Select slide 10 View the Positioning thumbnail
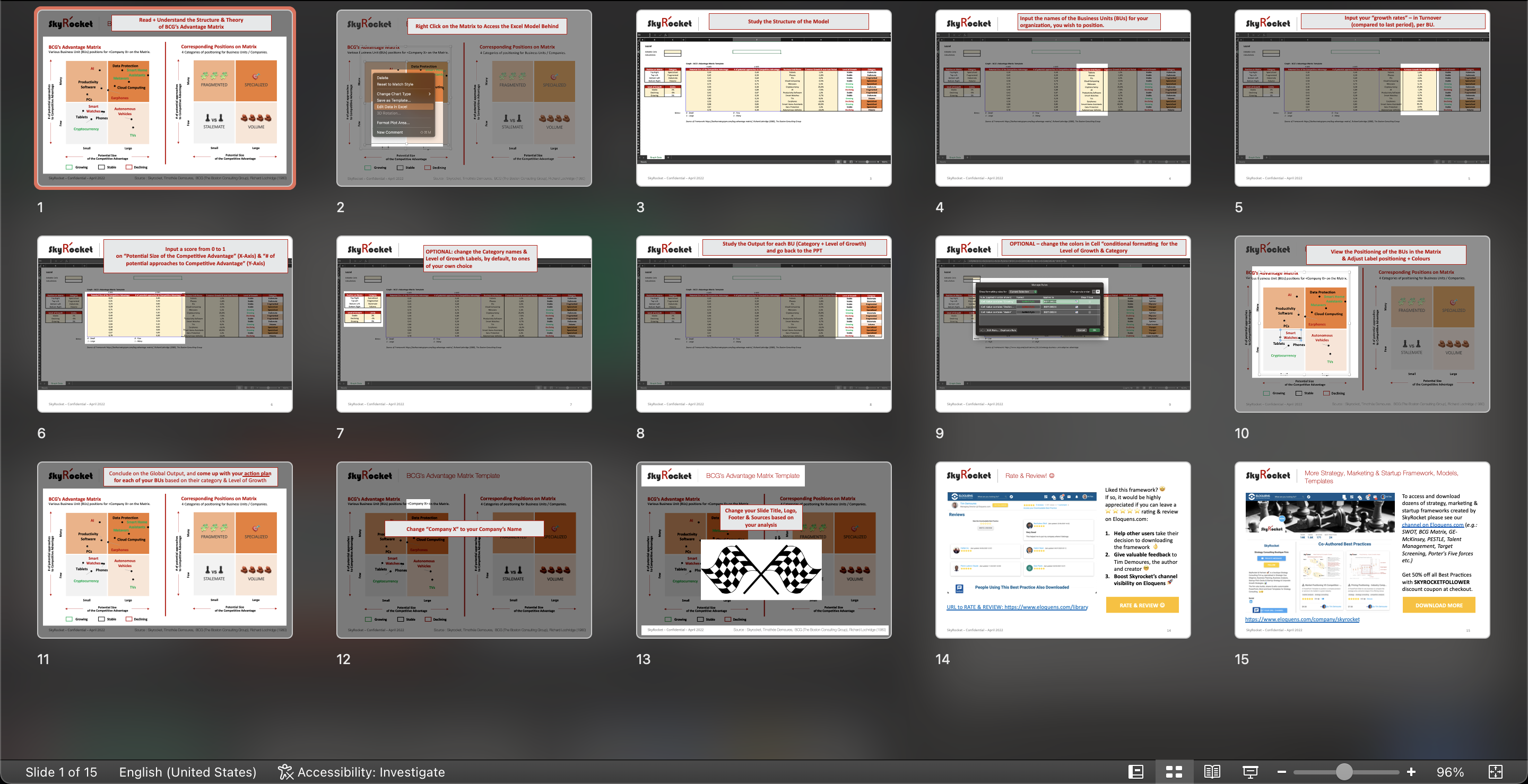 pyautogui.click(x=1362, y=324)
